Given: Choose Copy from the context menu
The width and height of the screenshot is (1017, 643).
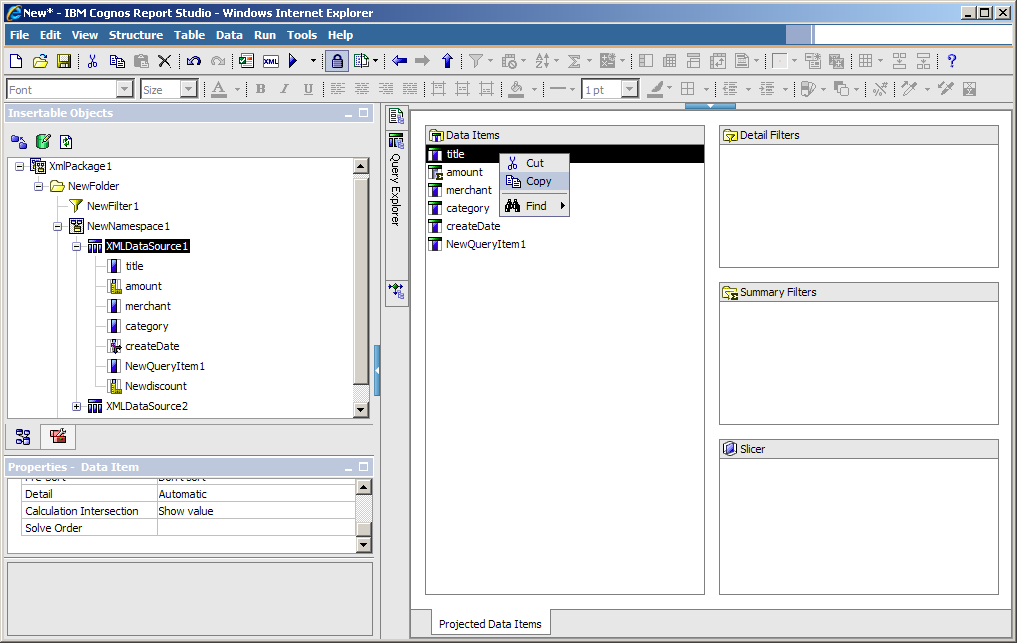Looking at the screenshot, I should tap(534, 181).
